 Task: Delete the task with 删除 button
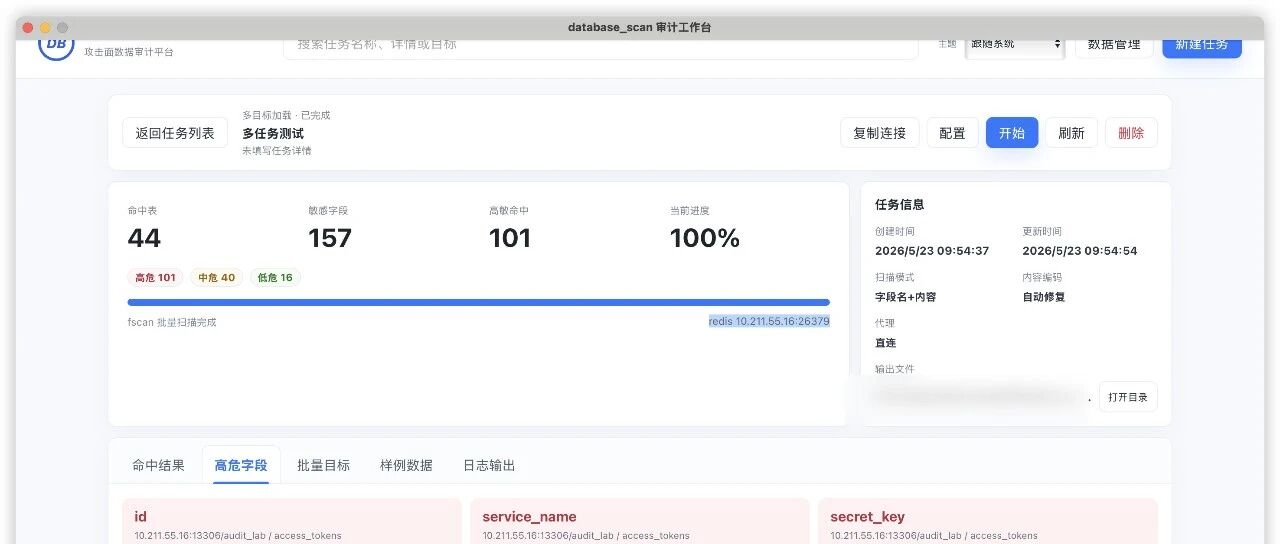tap(1131, 133)
